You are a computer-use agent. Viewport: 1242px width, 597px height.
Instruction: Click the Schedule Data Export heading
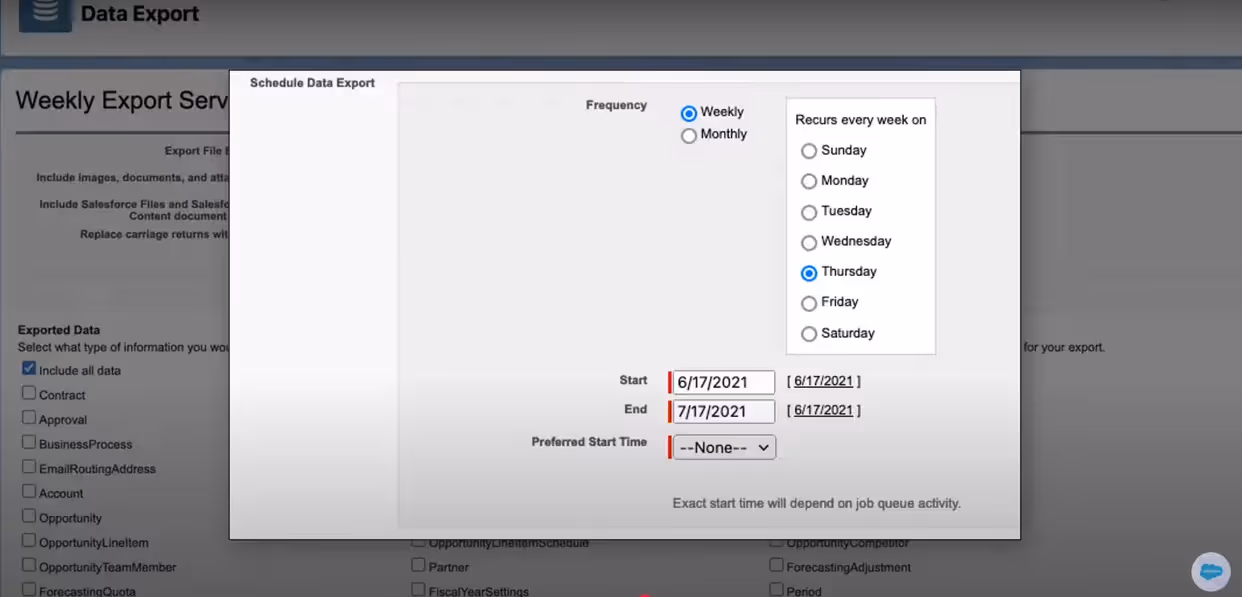click(312, 83)
